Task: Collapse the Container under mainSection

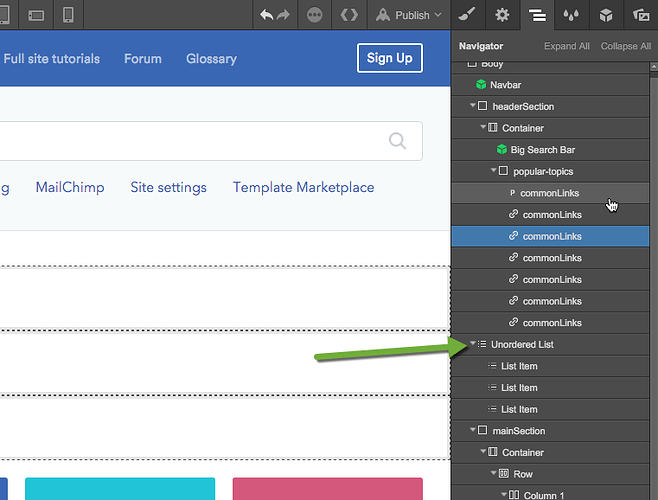Action: (x=483, y=451)
